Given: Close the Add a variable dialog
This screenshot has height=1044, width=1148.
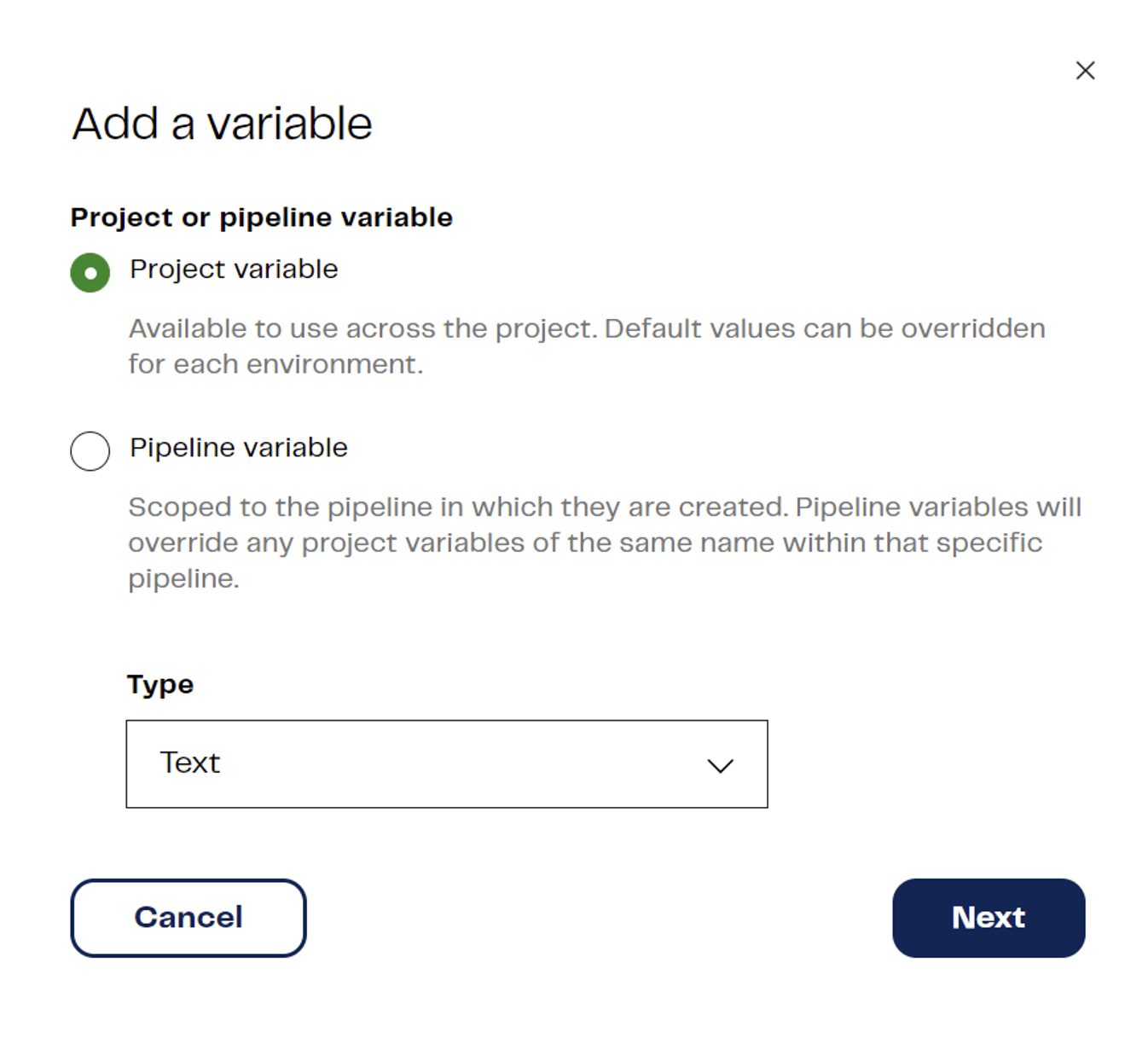Looking at the screenshot, I should coord(1085,71).
